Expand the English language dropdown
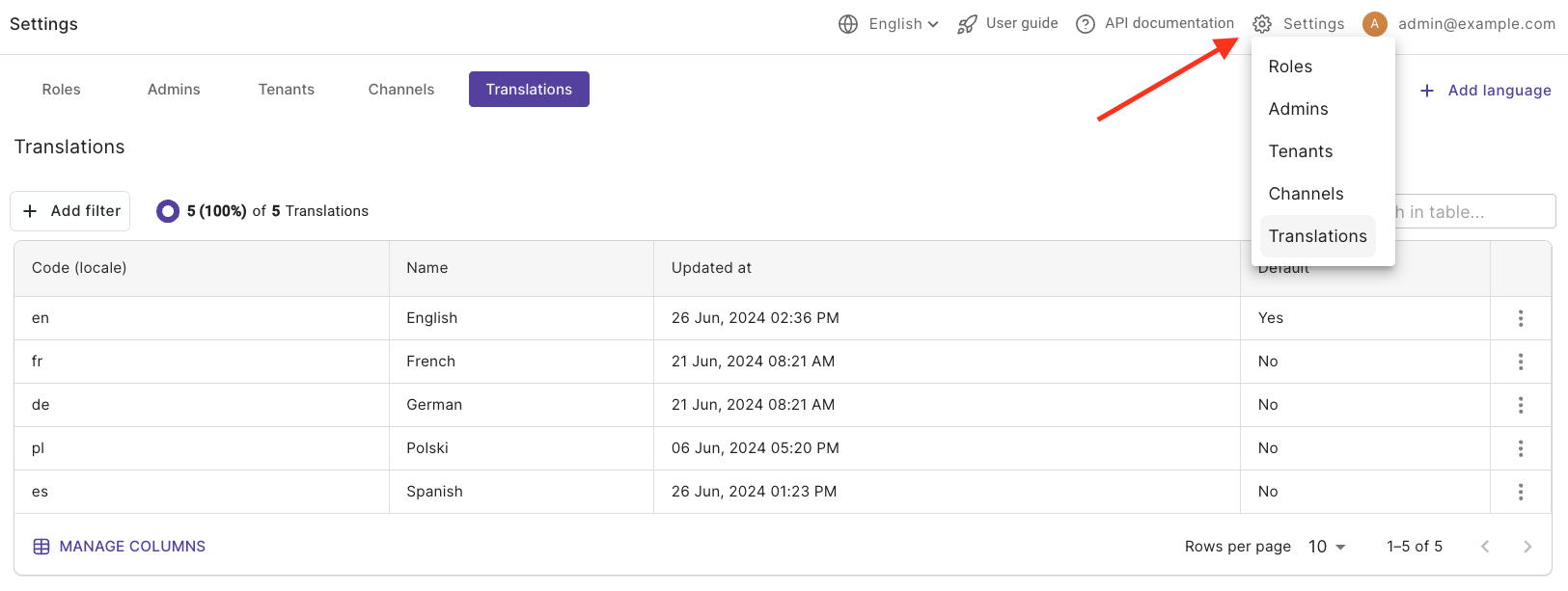Screen dimensions: 1568x591 [x=903, y=24]
